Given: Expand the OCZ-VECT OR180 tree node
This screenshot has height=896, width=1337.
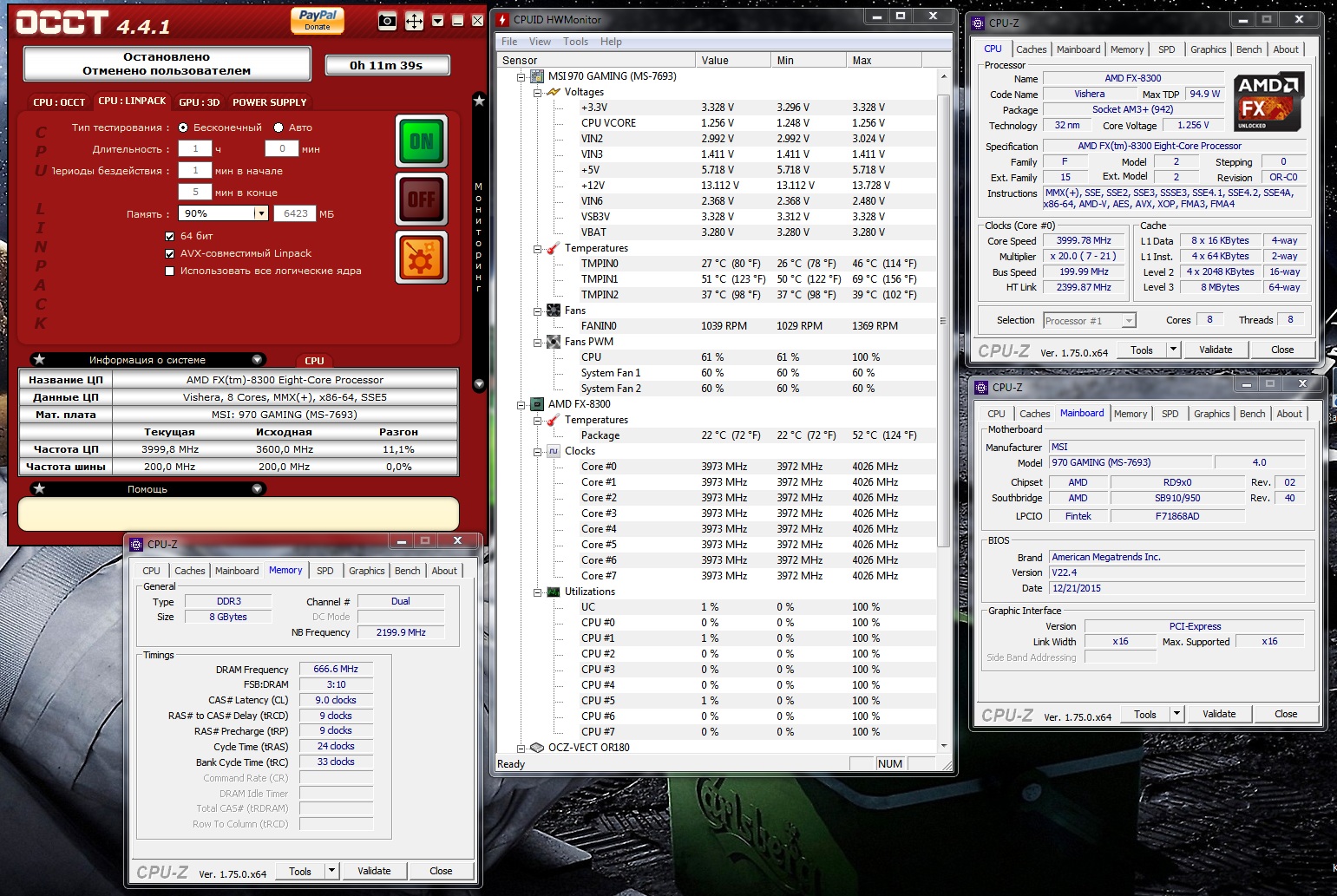Looking at the screenshot, I should 521,748.
